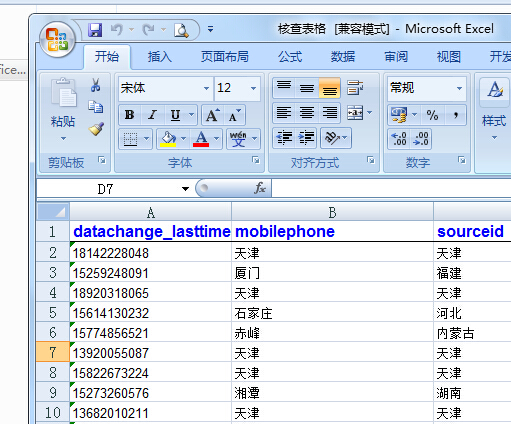Click the Increase Indent icon
Image resolution: width=511 pixels, height=424 pixels.
click(306, 138)
